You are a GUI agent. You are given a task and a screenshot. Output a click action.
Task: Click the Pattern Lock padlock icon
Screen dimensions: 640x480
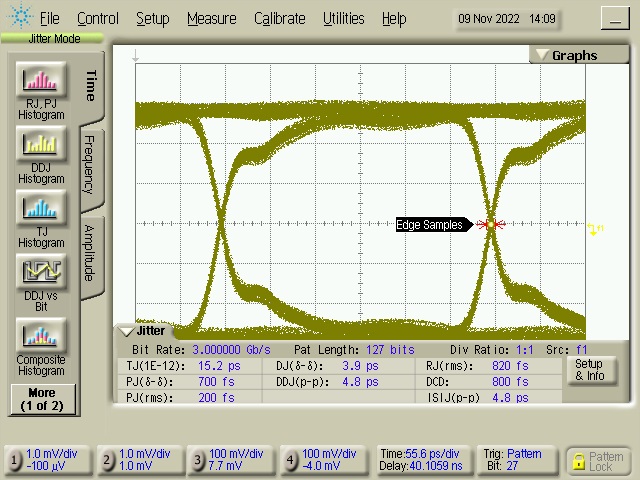(578, 461)
